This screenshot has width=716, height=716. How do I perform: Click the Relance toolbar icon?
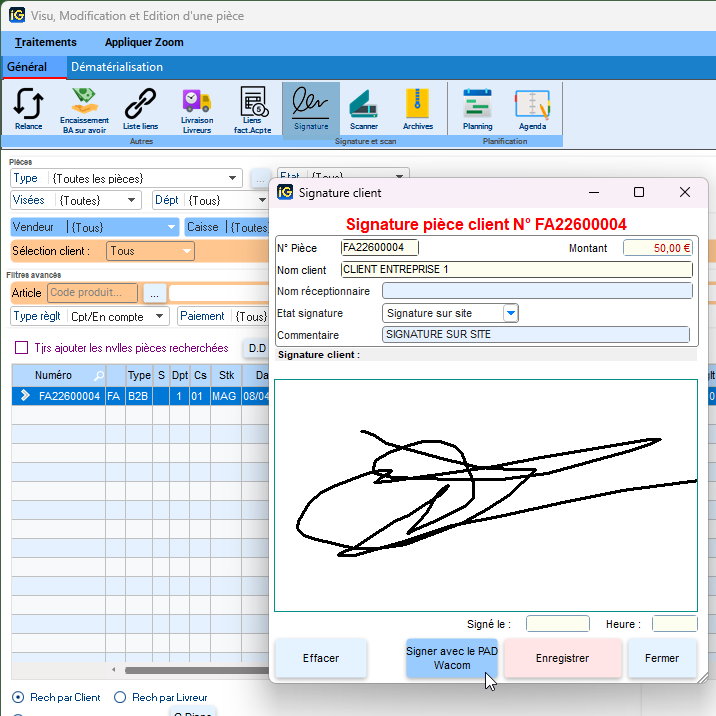tap(28, 108)
